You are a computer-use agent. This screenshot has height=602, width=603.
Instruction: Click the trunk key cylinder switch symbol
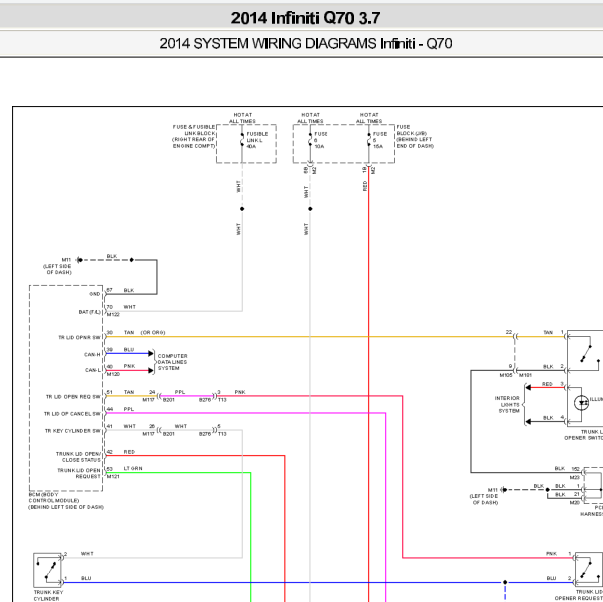tap(48, 570)
